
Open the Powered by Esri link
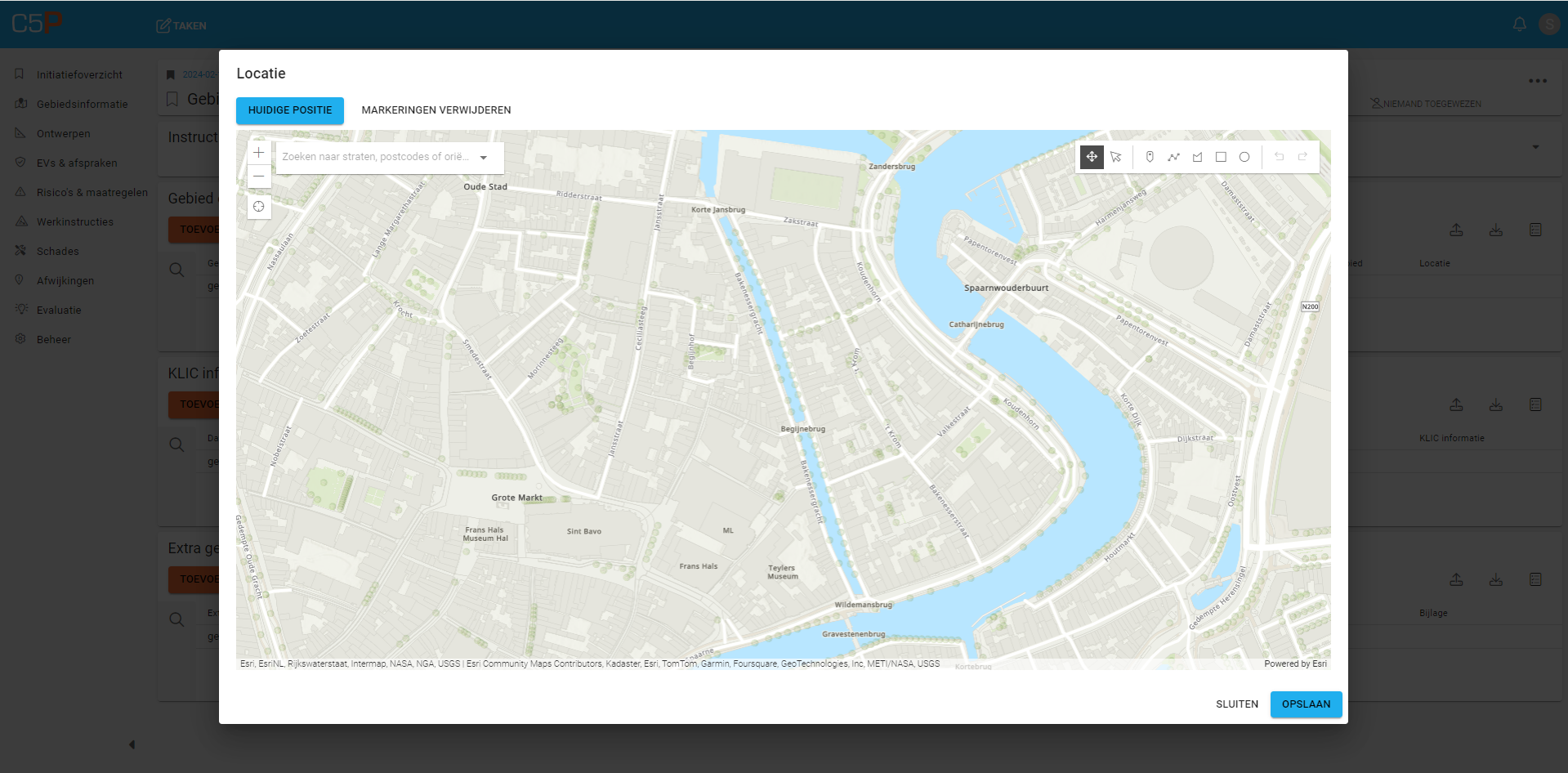1295,664
